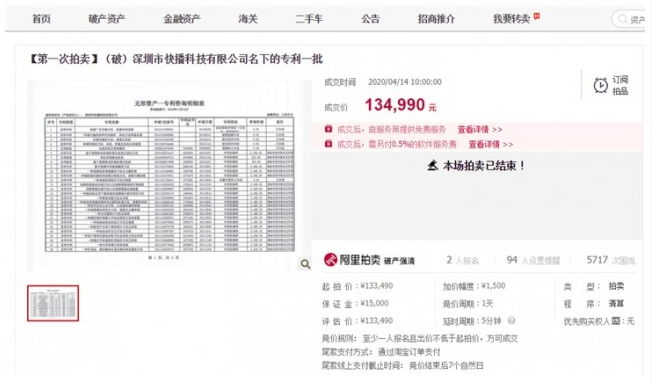Click the help icon beside 延时周期 5分钟
This screenshot has height=384, width=652.
[511, 321]
